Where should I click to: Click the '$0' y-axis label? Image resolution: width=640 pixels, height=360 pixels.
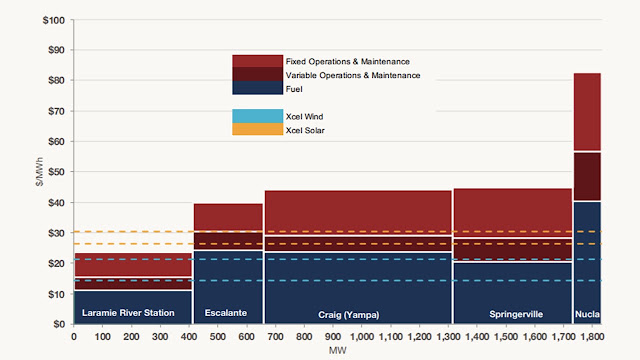[59, 324]
